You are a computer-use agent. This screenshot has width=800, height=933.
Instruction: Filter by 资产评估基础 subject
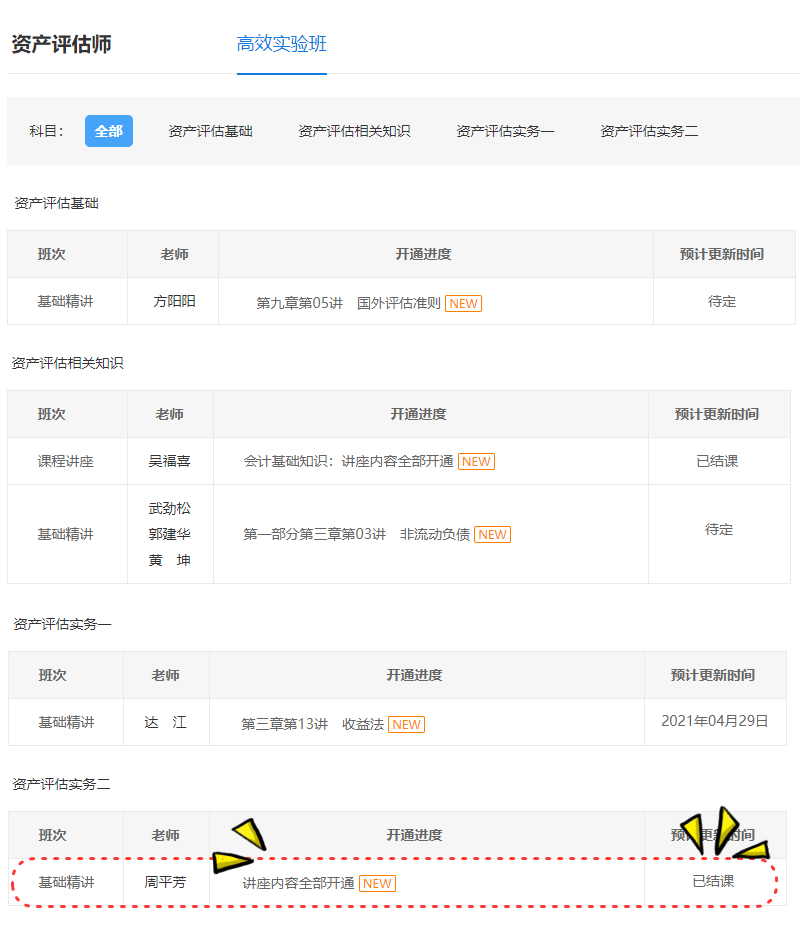210,131
